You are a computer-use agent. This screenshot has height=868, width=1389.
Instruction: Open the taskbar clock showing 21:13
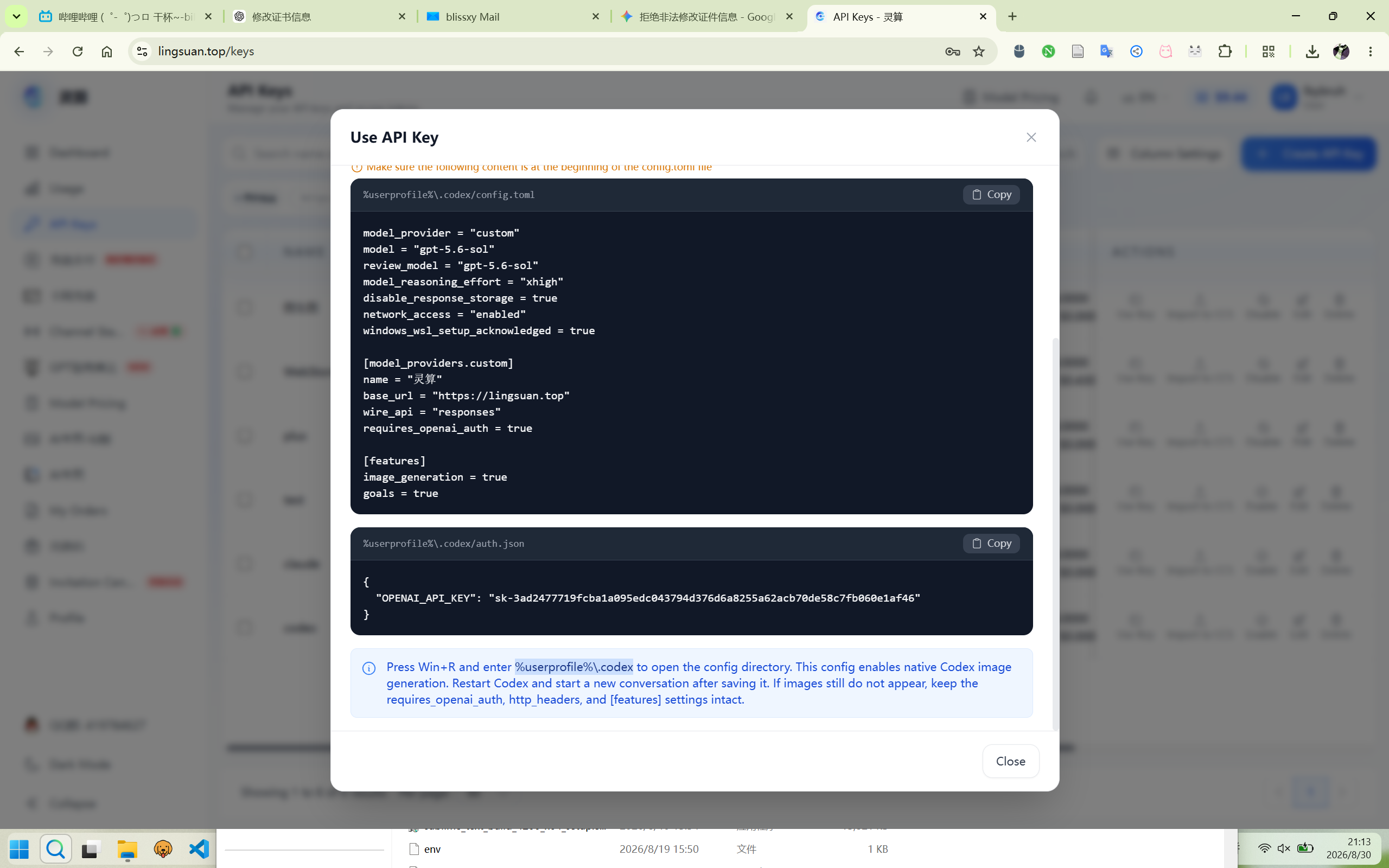coord(1348,848)
